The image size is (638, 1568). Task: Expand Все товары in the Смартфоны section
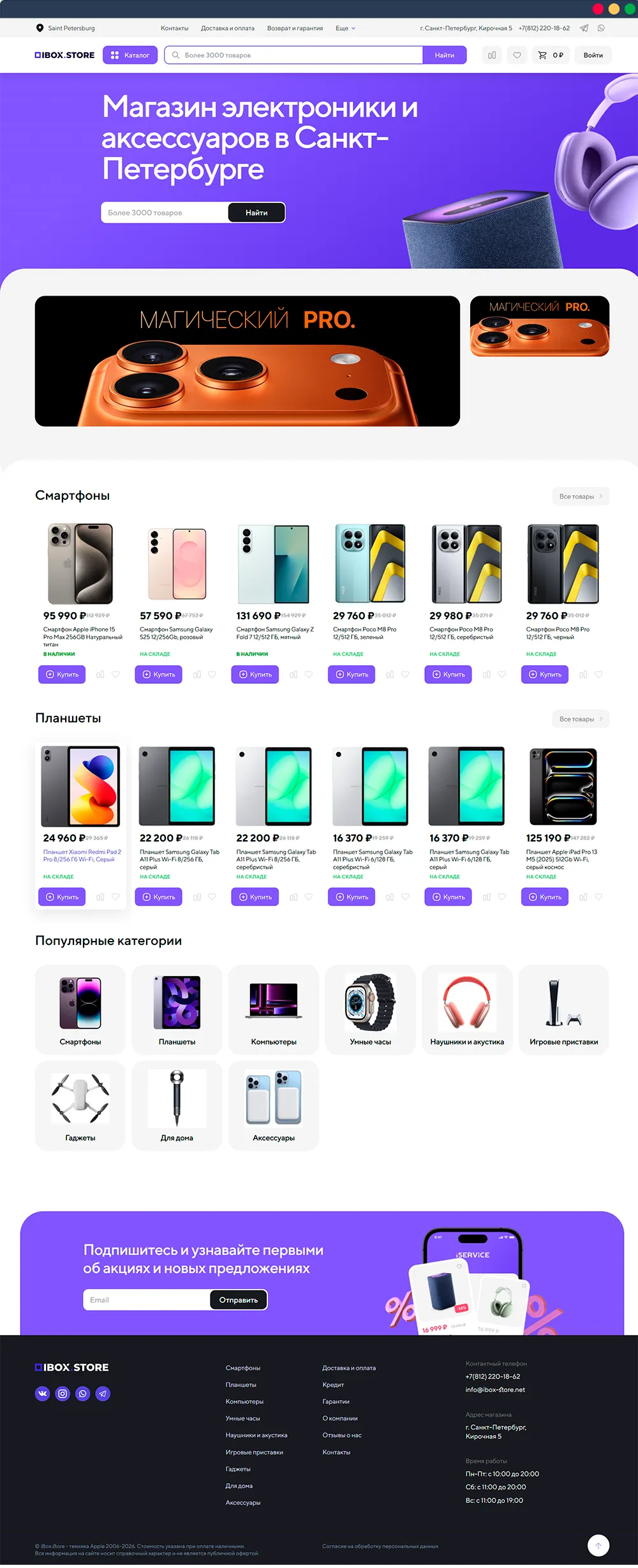point(581,497)
